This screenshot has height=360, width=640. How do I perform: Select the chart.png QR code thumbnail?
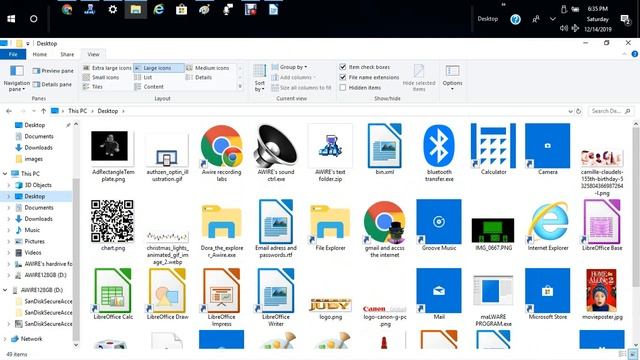(x=112, y=222)
